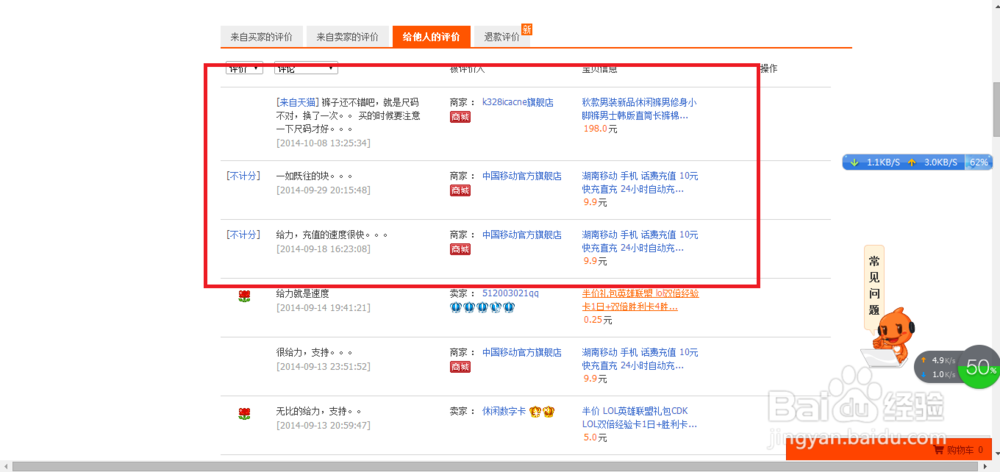The width and height of the screenshot is (1000, 472).
Task: Open the 常见问题 help bubble
Action: coord(874,286)
